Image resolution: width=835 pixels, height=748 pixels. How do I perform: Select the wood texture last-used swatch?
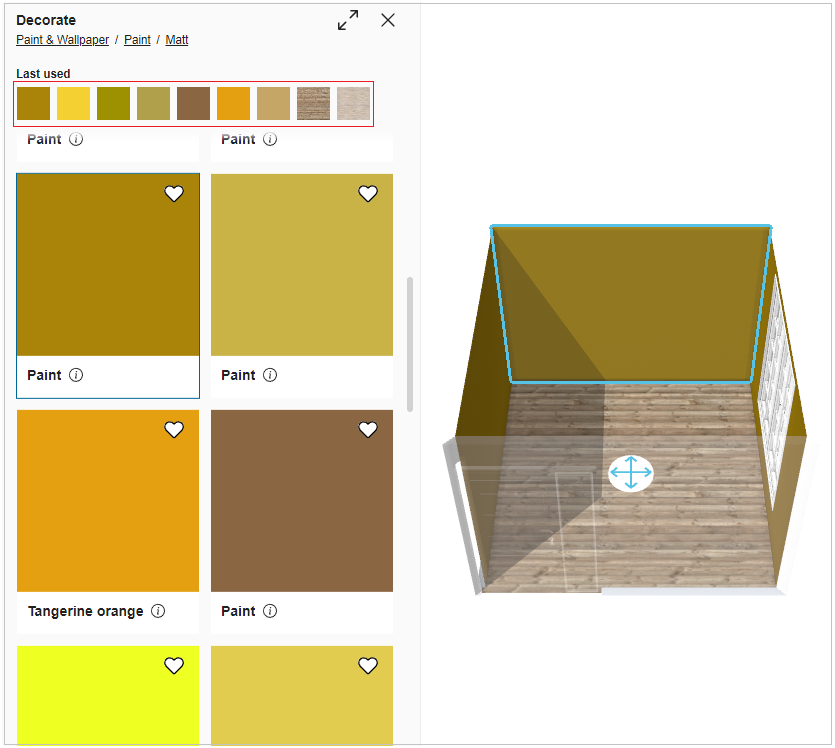pos(313,104)
